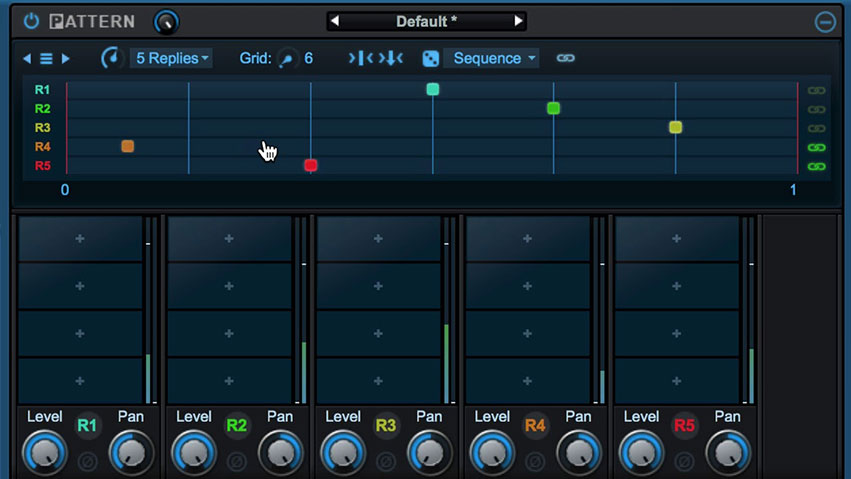Select the teal R1 reply marker
This screenshot has width=851, height=479.
tap(432, 89)
